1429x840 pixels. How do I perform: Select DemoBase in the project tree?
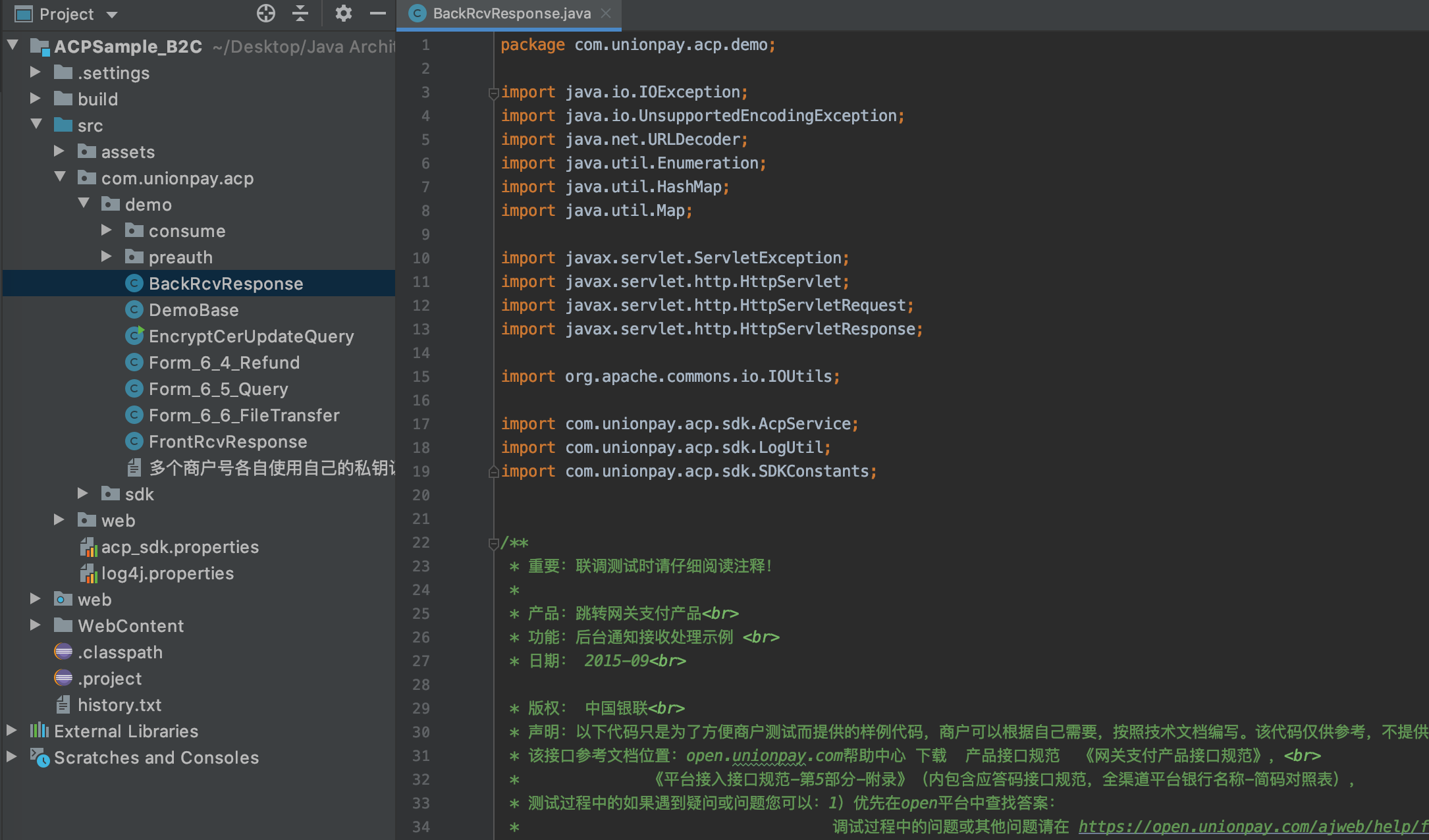194,309
